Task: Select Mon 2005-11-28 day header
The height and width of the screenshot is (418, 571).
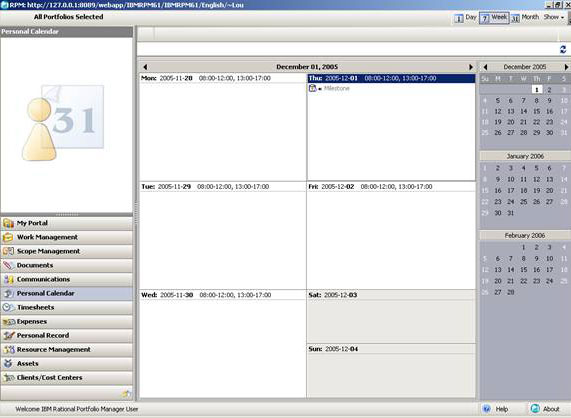Action: (x=223, y=78)
